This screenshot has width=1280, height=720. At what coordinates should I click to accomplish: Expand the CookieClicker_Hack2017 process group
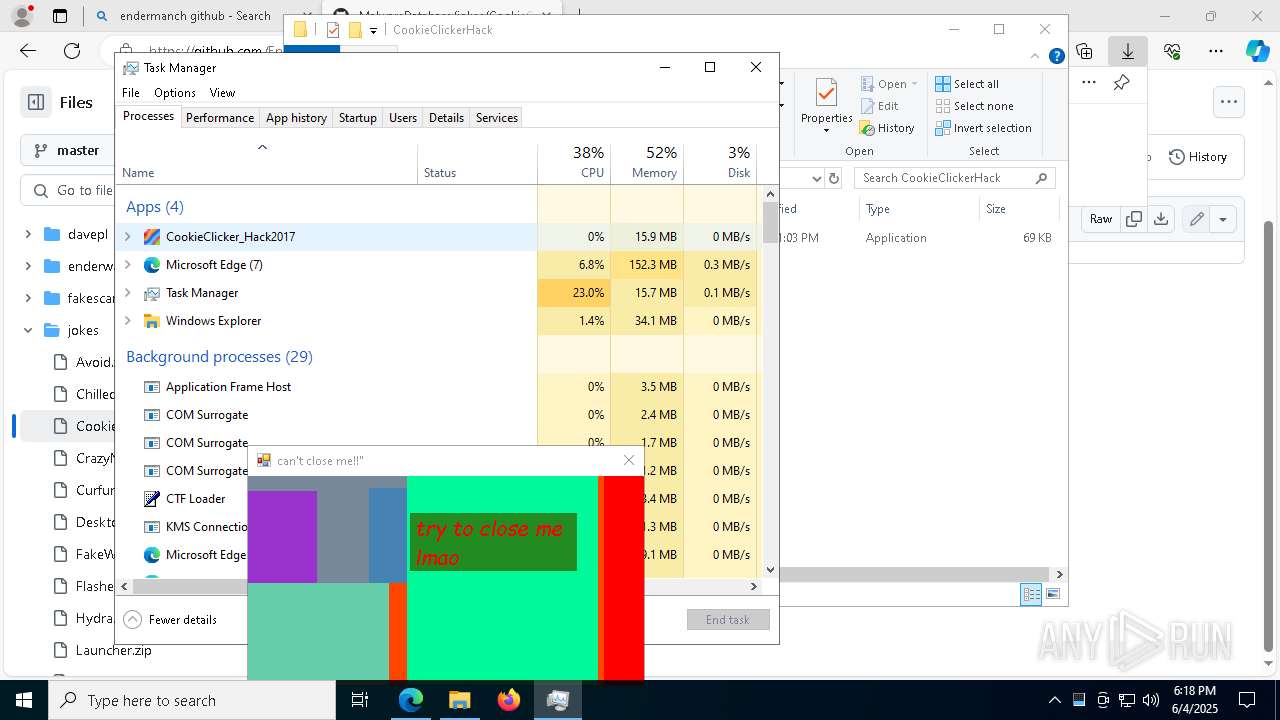coord(127,237)
